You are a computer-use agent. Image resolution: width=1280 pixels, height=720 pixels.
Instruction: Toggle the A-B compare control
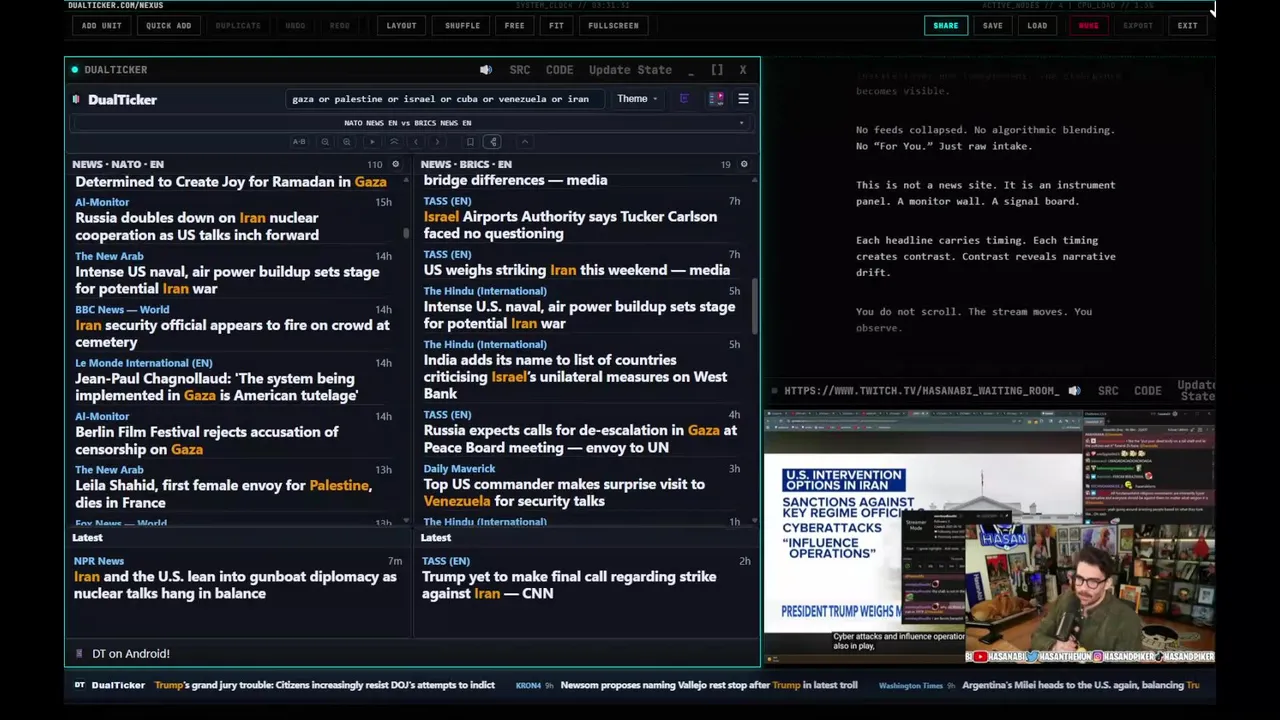tap(299, 142)
